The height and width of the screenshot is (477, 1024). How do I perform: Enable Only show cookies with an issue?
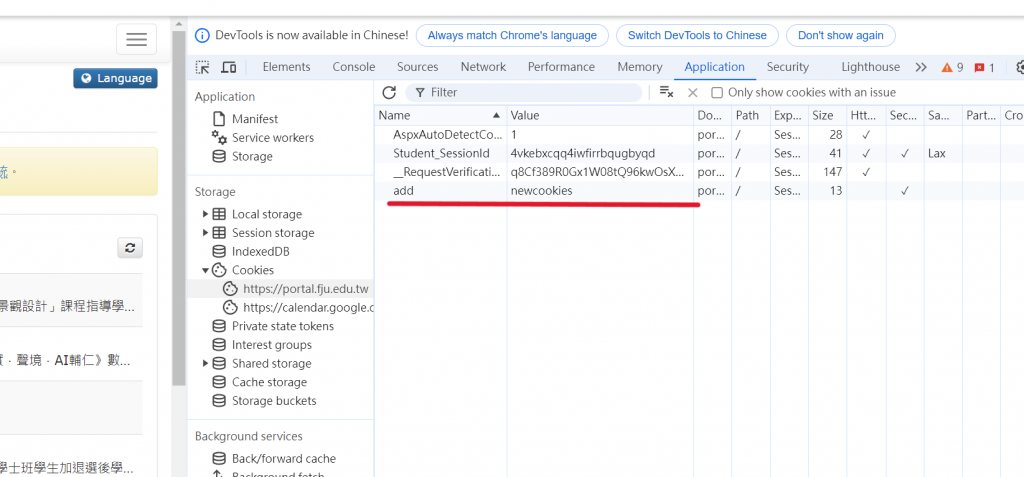click(717, 93)
